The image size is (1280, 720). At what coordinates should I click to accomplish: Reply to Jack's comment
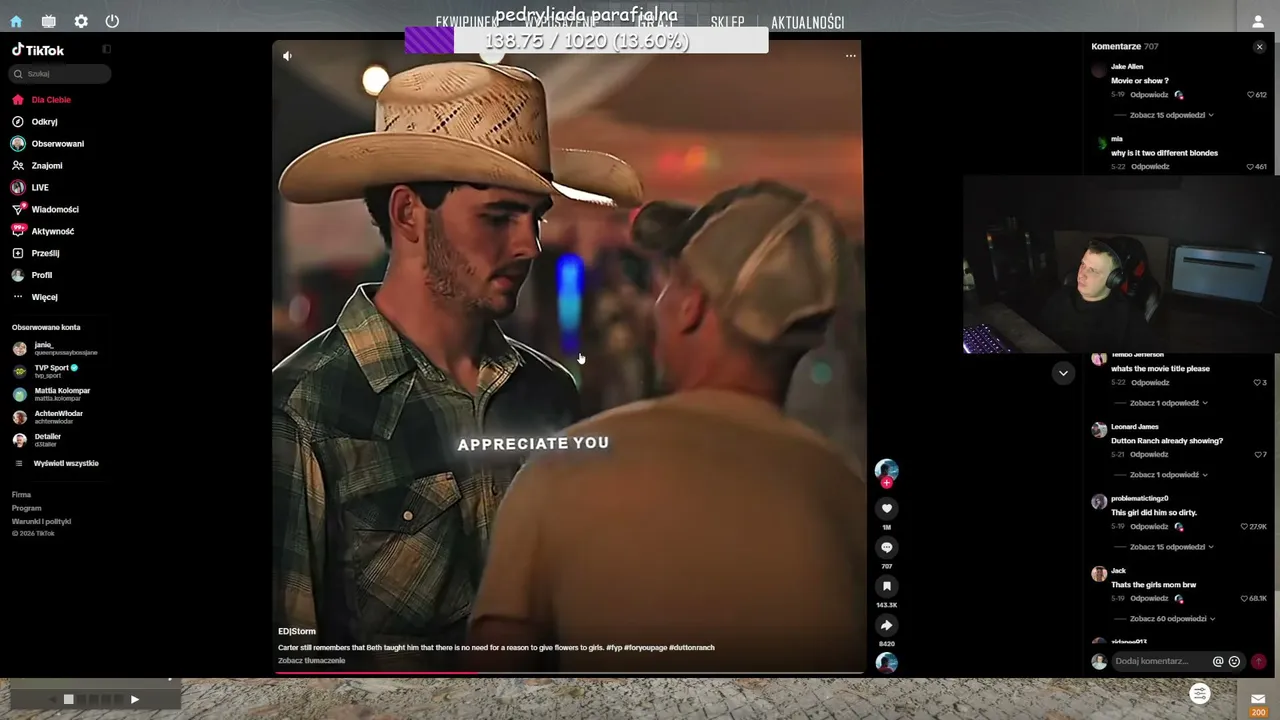tap(1149, 599)
